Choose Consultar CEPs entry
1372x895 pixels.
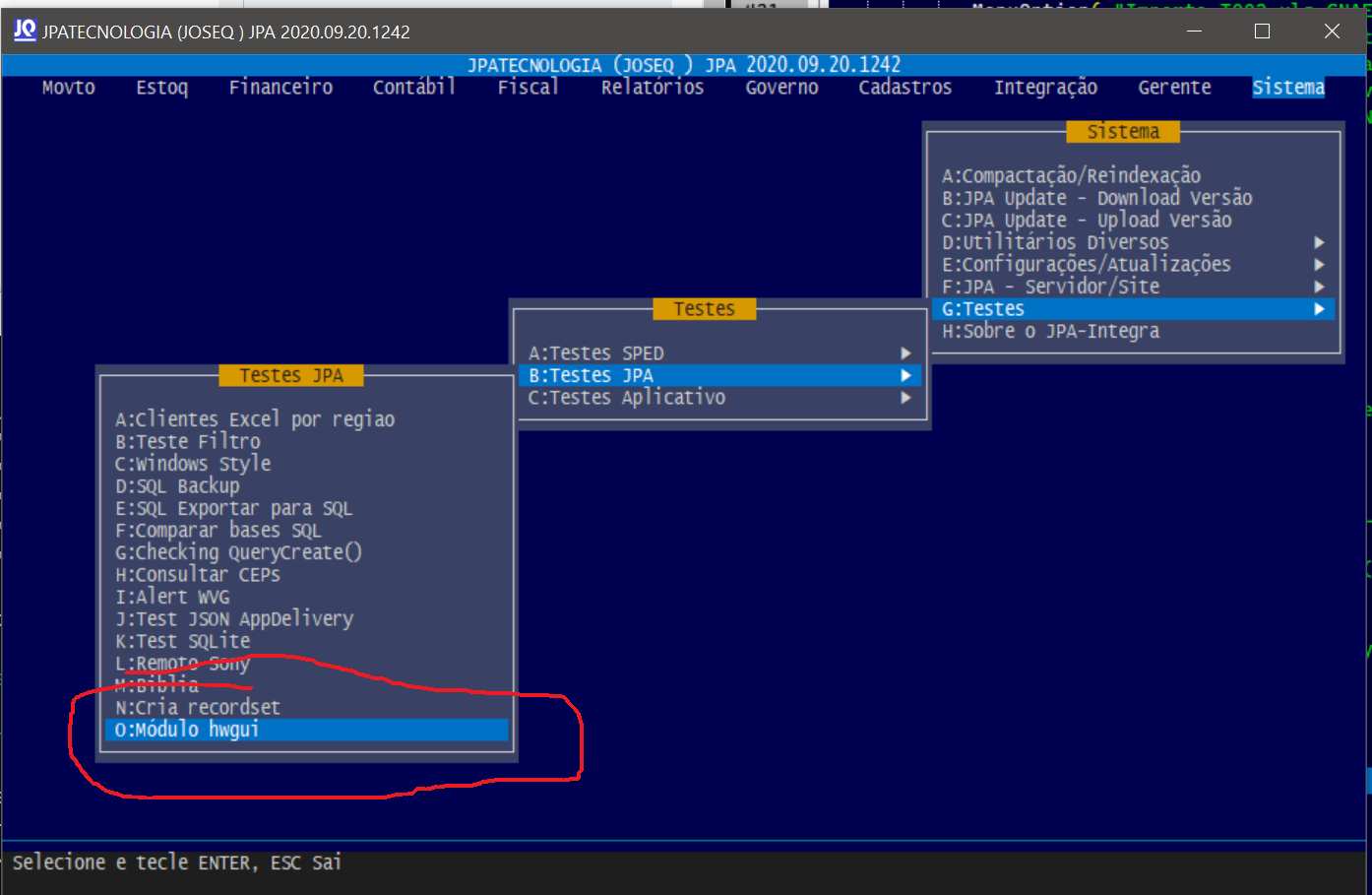pos(198,575)
